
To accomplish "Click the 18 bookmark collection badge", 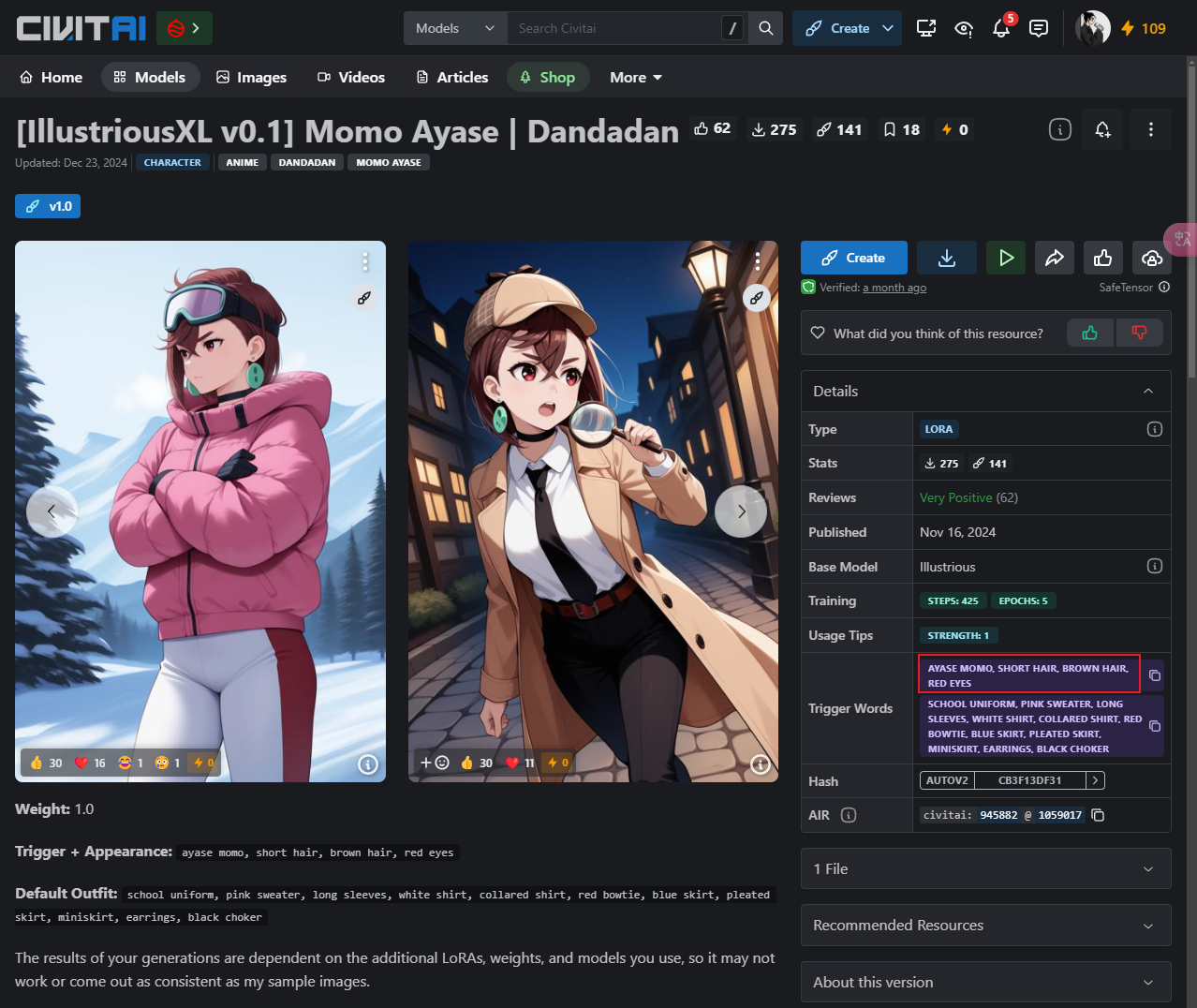I will point(901,129).
